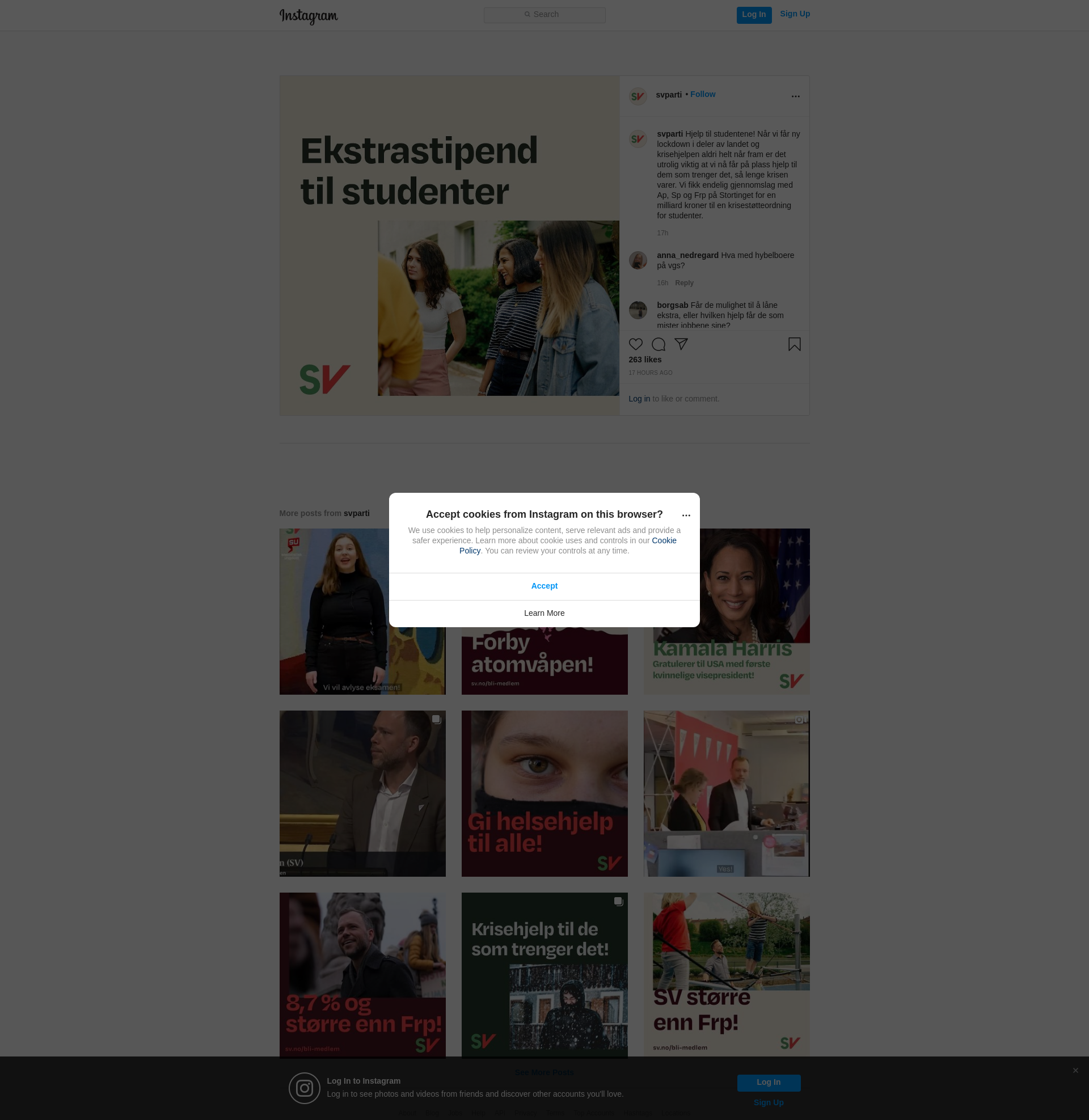Like the post with heart icon
1089x1120 pixels.
(635, 344)
